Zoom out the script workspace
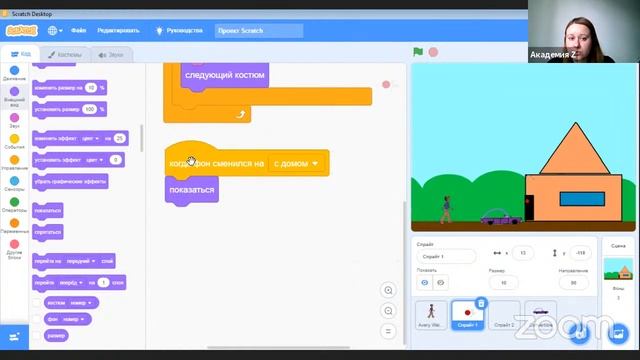This screenshot has width=640, height=360. pyautogui.click(x=388, y=311)
